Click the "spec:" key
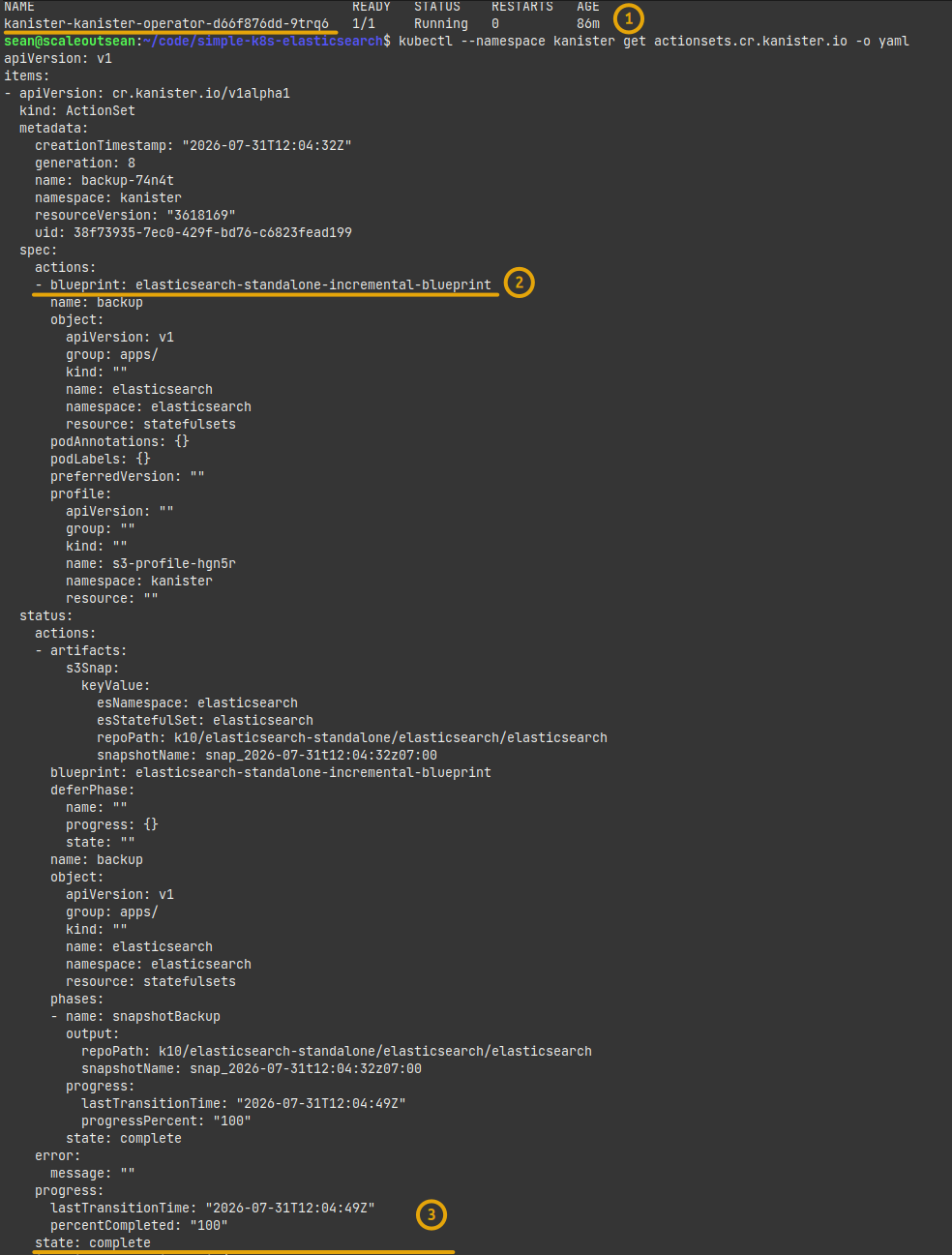Image resolution: width=952 pixels, height=1255 pixels. coord(39,250)
